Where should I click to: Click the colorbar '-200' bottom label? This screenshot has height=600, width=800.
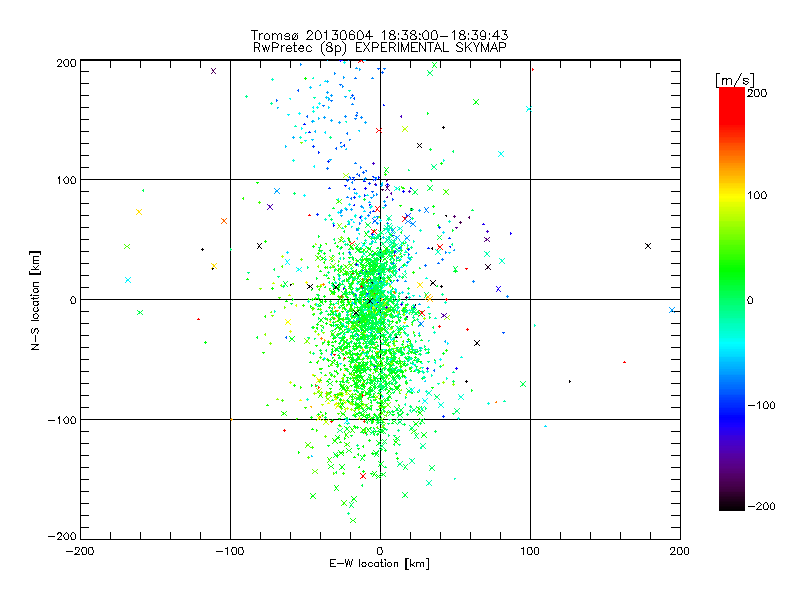(x=761, y=506)
